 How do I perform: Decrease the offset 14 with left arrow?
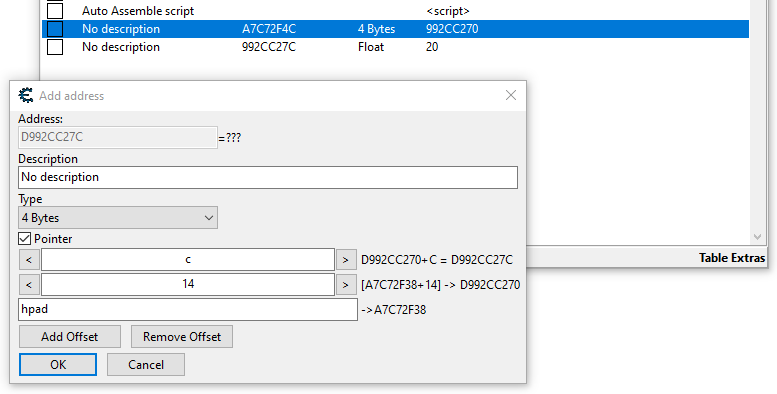[29, 284]
